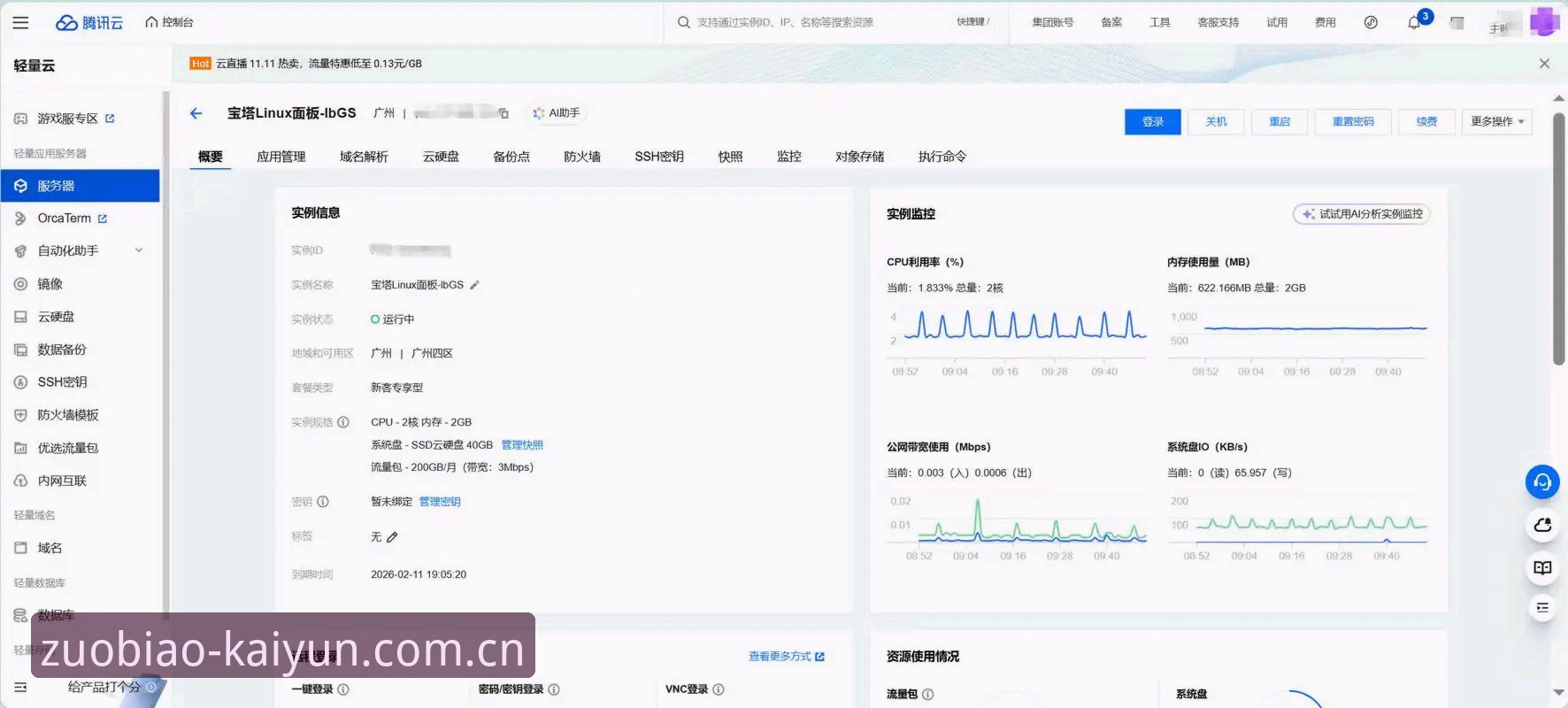This screenshot has height=708, width=1568.
Task: Click 试试用AI分析实例监控 button
Action: coord(1362,214)
